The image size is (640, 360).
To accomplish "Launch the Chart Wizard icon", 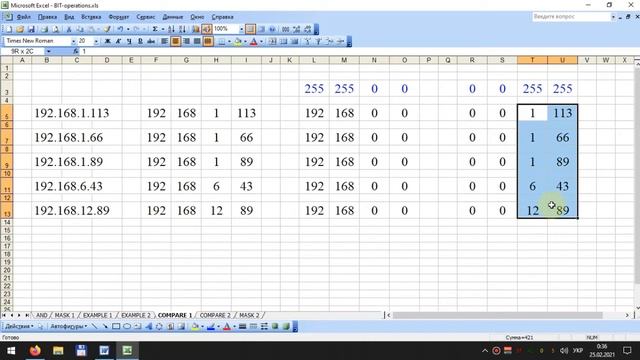I will click(x=196, y=29).
